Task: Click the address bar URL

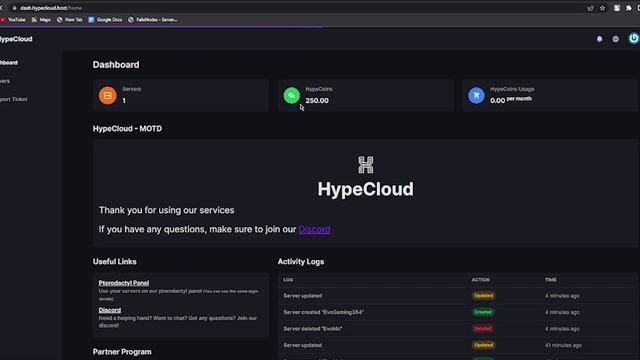Action: click(51, 8)
